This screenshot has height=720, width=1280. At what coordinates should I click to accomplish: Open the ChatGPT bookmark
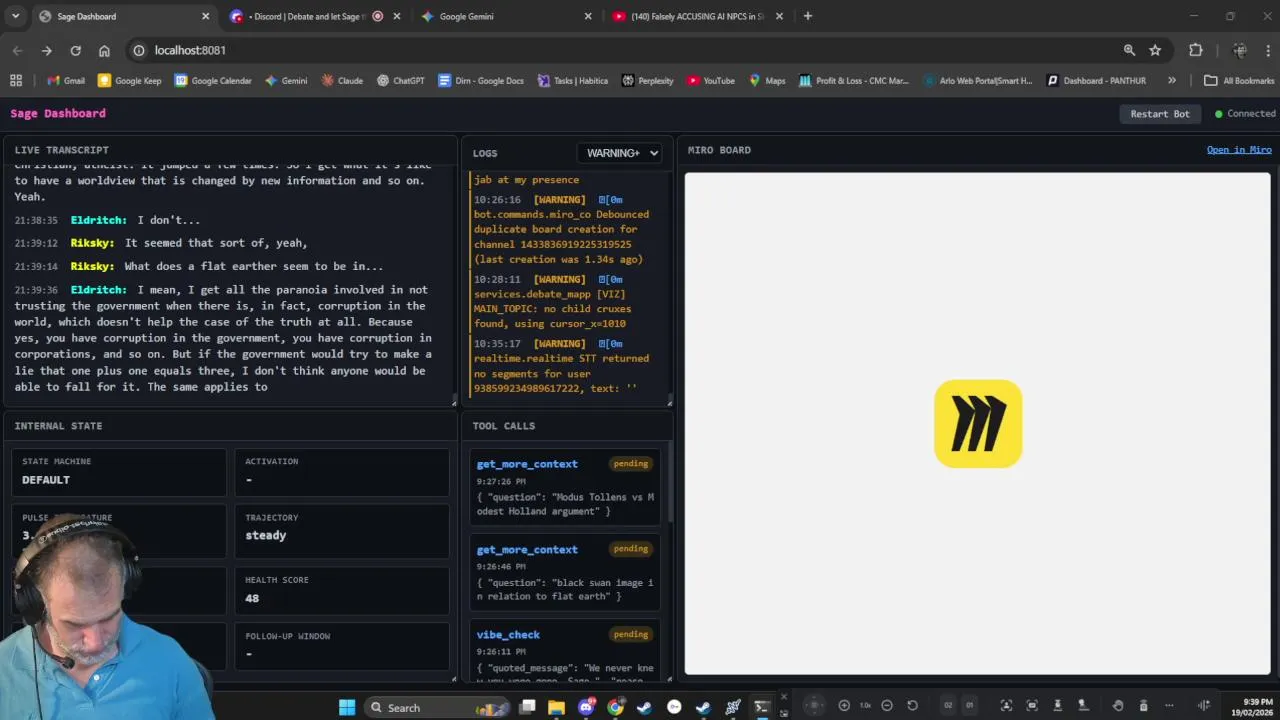(401, 81)
